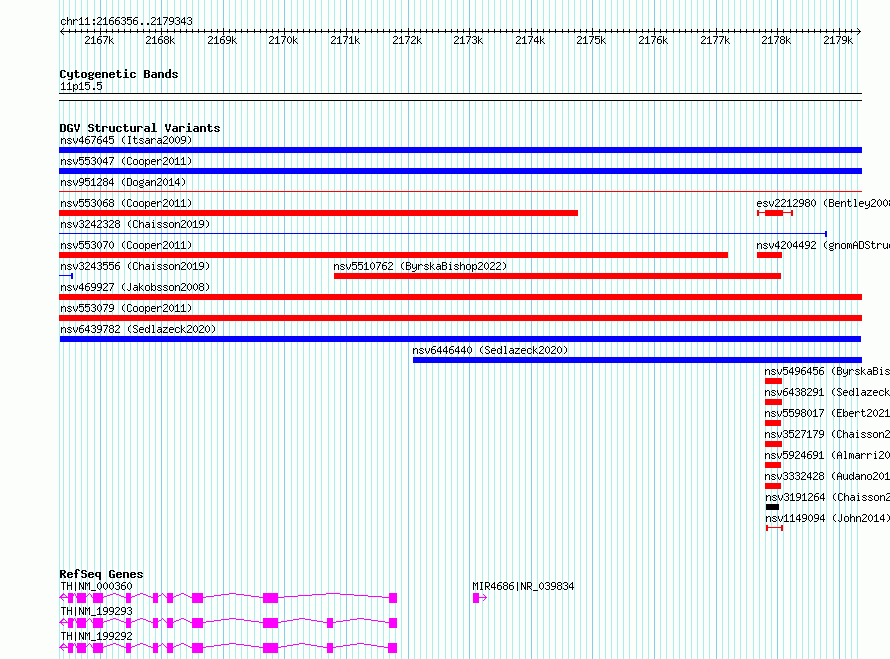
Task: Open the nsv5924691 variant label
Action: 827,455
